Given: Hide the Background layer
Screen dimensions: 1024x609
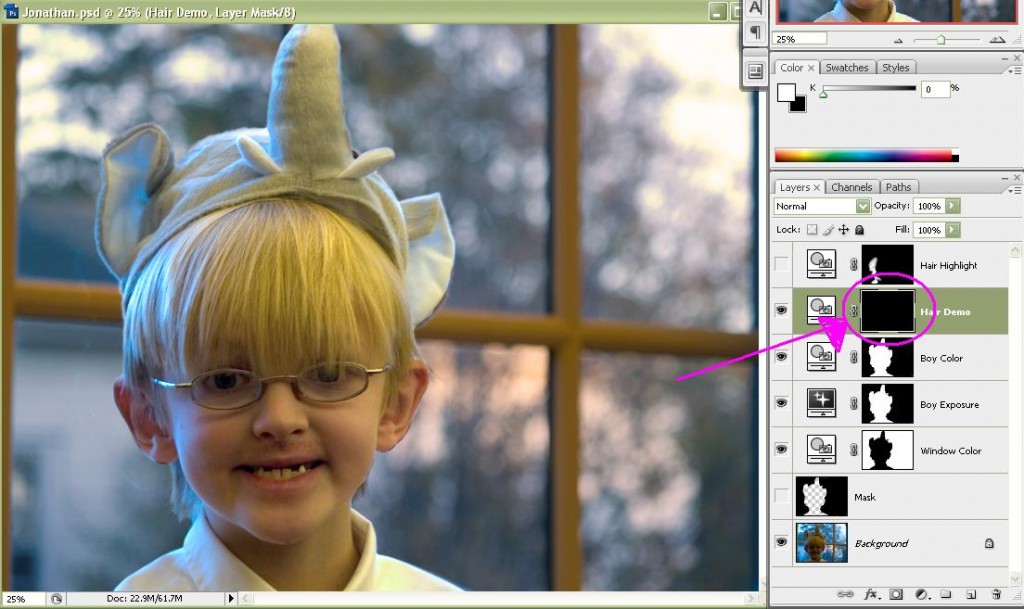Looking at the screenshot, I should pos(781,542).
